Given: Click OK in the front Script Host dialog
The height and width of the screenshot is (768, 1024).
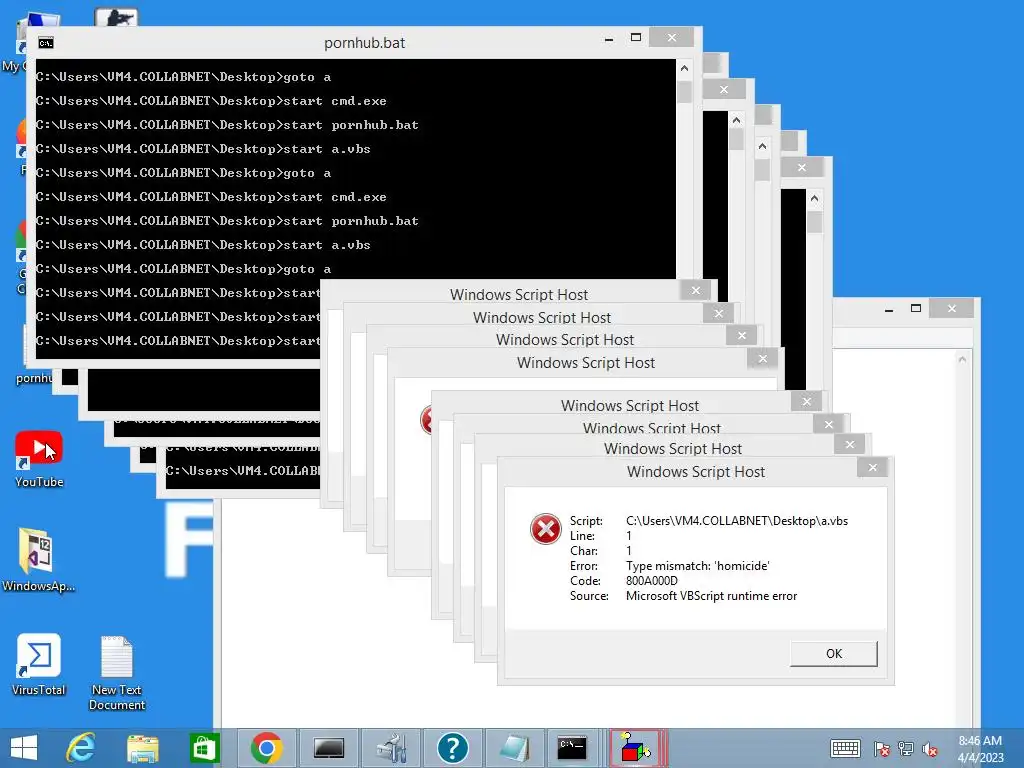Looking at the screenshot, I should click(833, 653).
